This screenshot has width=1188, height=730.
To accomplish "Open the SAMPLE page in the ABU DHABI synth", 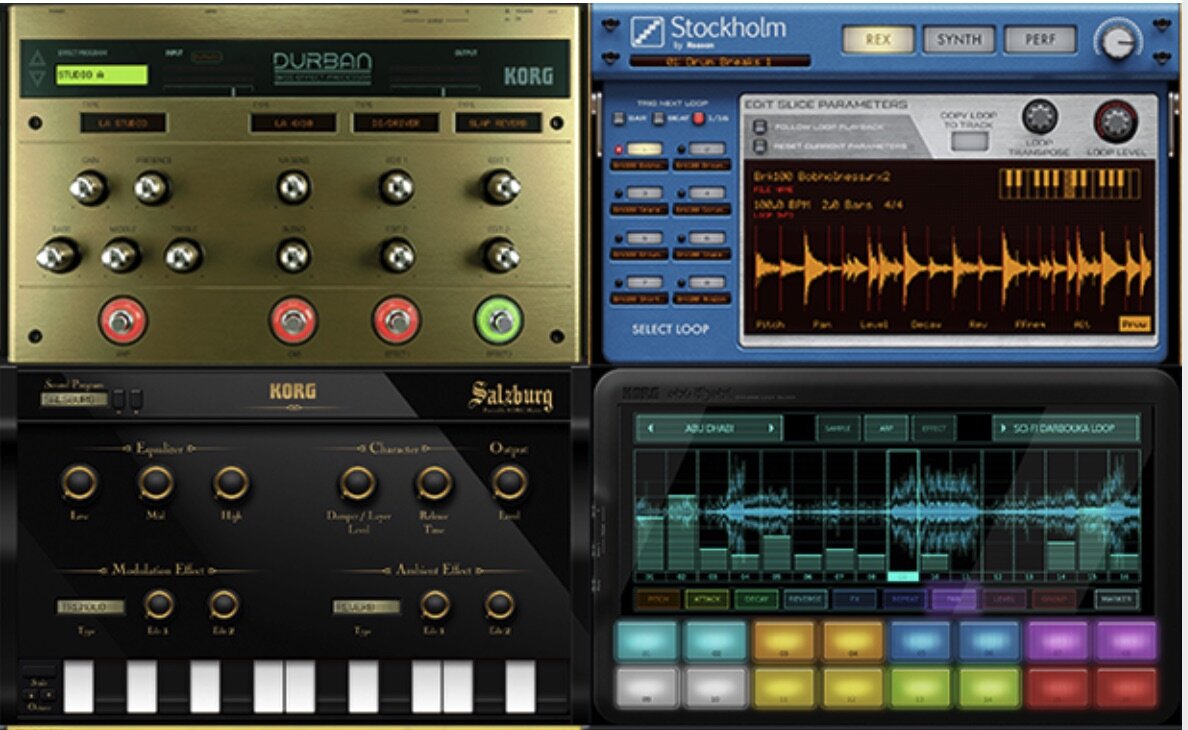I will pyautogui.click(x=838, y=429).
